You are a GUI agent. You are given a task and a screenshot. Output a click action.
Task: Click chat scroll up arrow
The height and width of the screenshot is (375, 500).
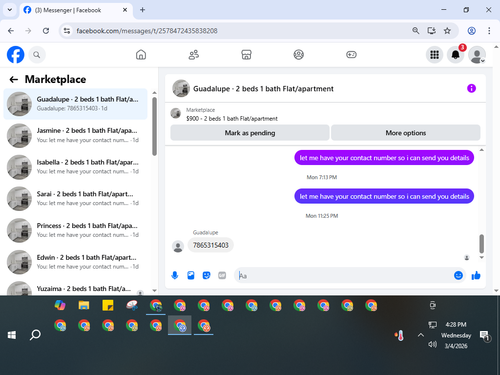481,150
